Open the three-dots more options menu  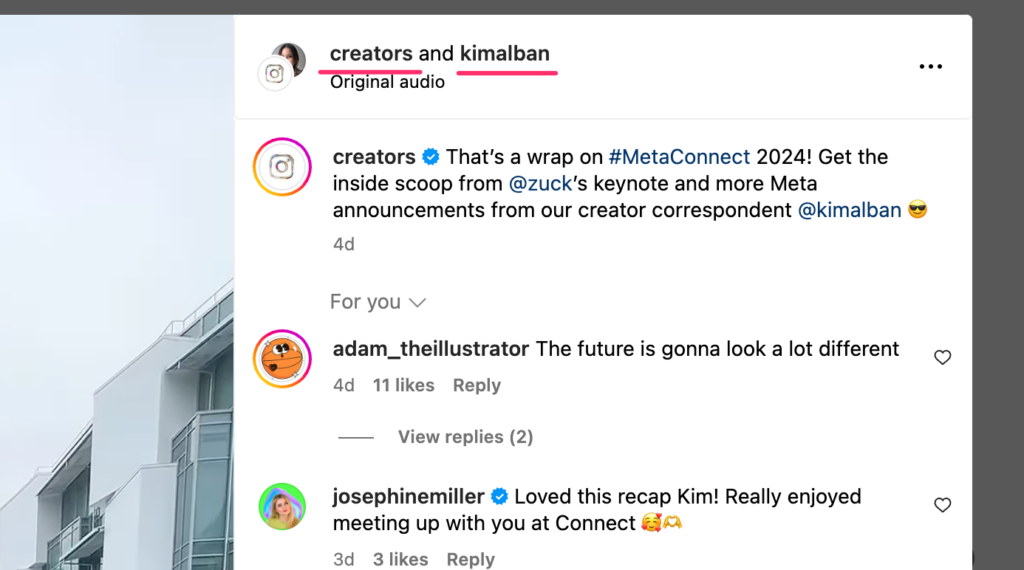pos(930,67)
